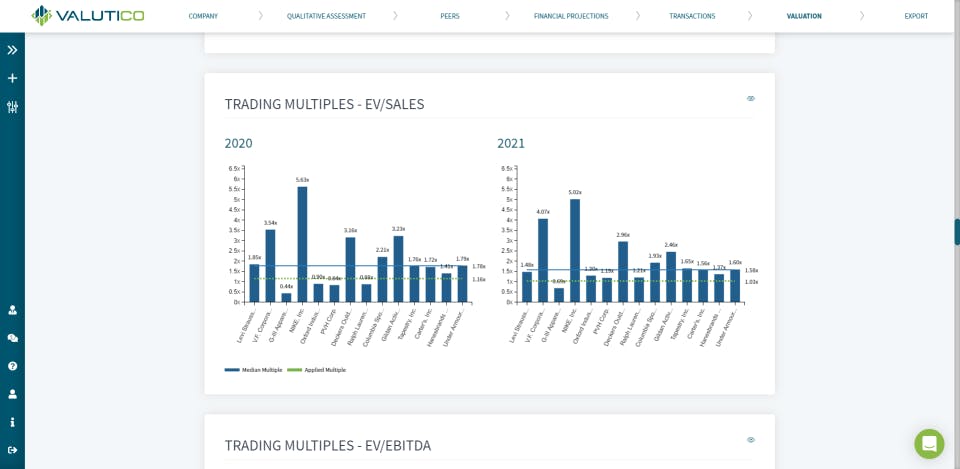Image resolution: width=960 pixels, height=469 pixels.
Task: Click the chevron after Transactions
Action: tap(750, 16)
